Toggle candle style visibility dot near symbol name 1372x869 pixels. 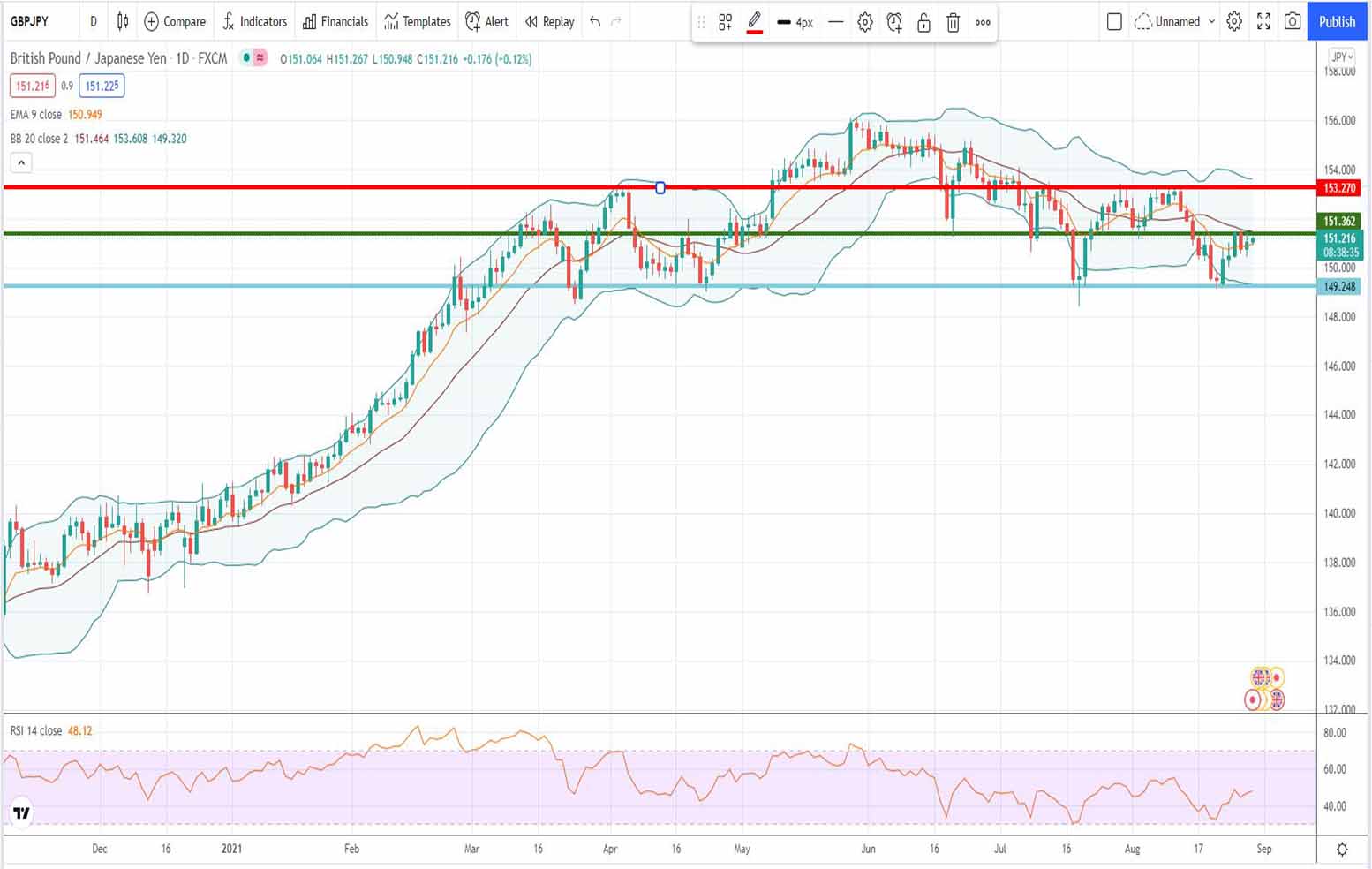point(246,58)
